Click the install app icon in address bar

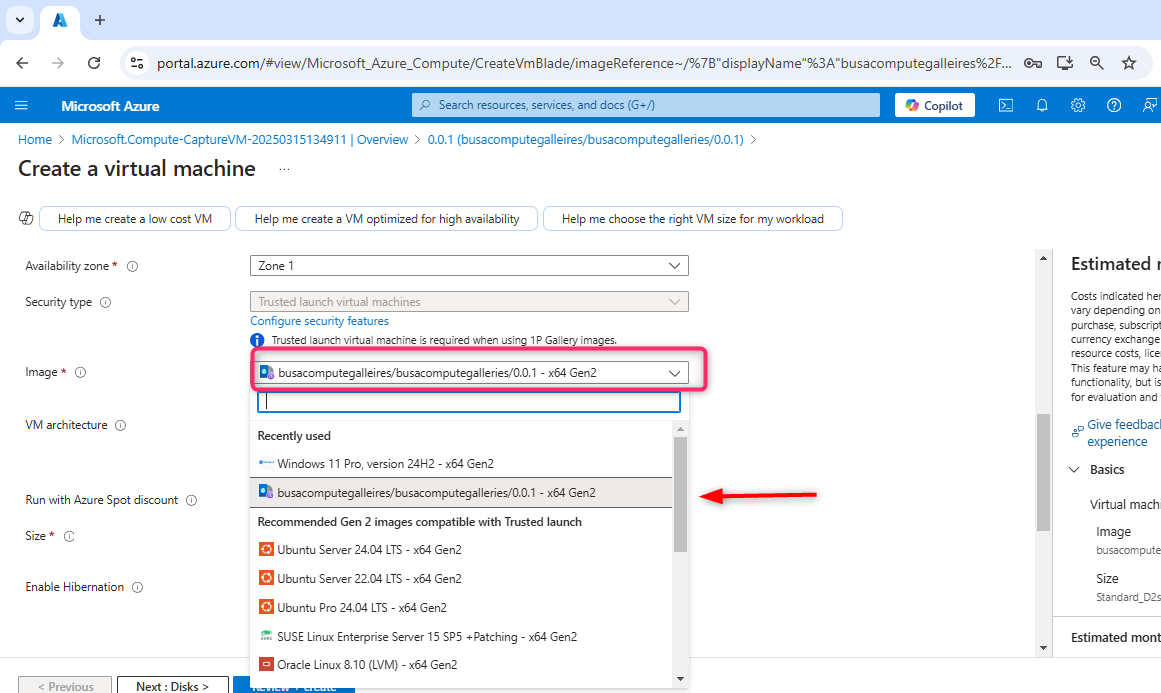click(x=1065, y=63)
